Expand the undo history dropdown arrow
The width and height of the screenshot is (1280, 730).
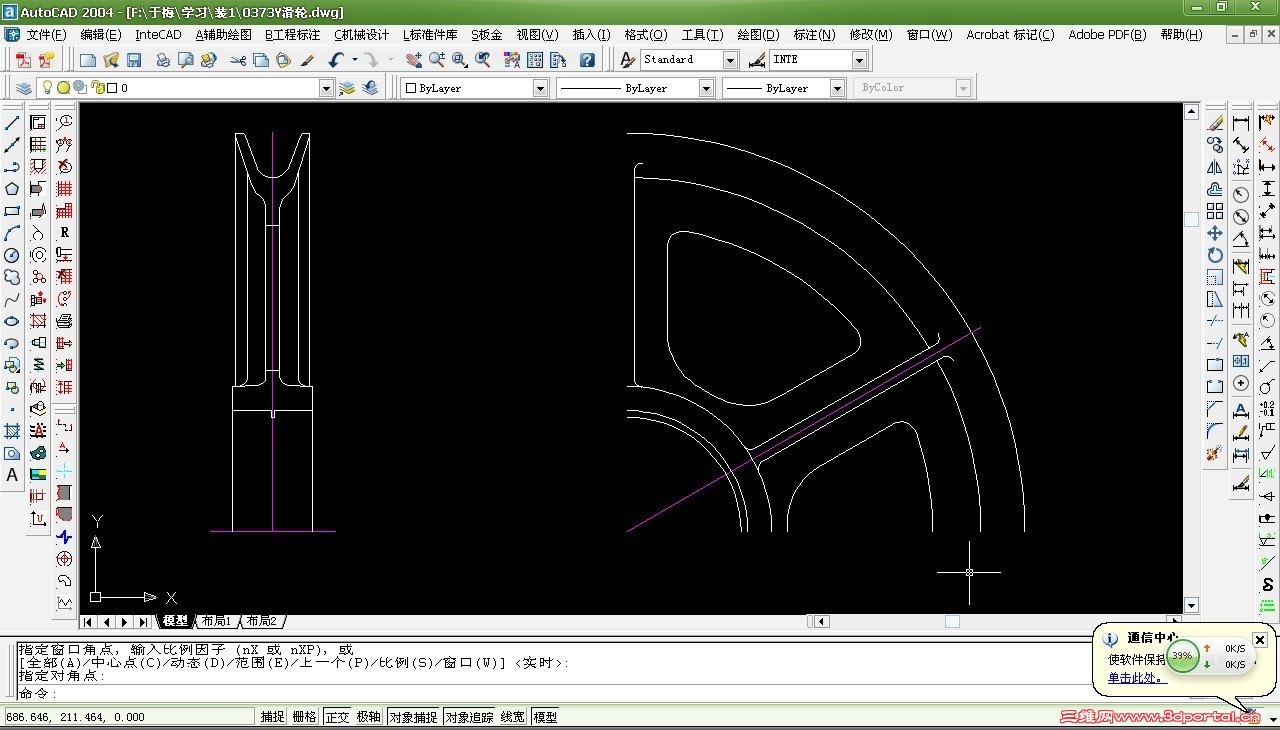[354, 60]
